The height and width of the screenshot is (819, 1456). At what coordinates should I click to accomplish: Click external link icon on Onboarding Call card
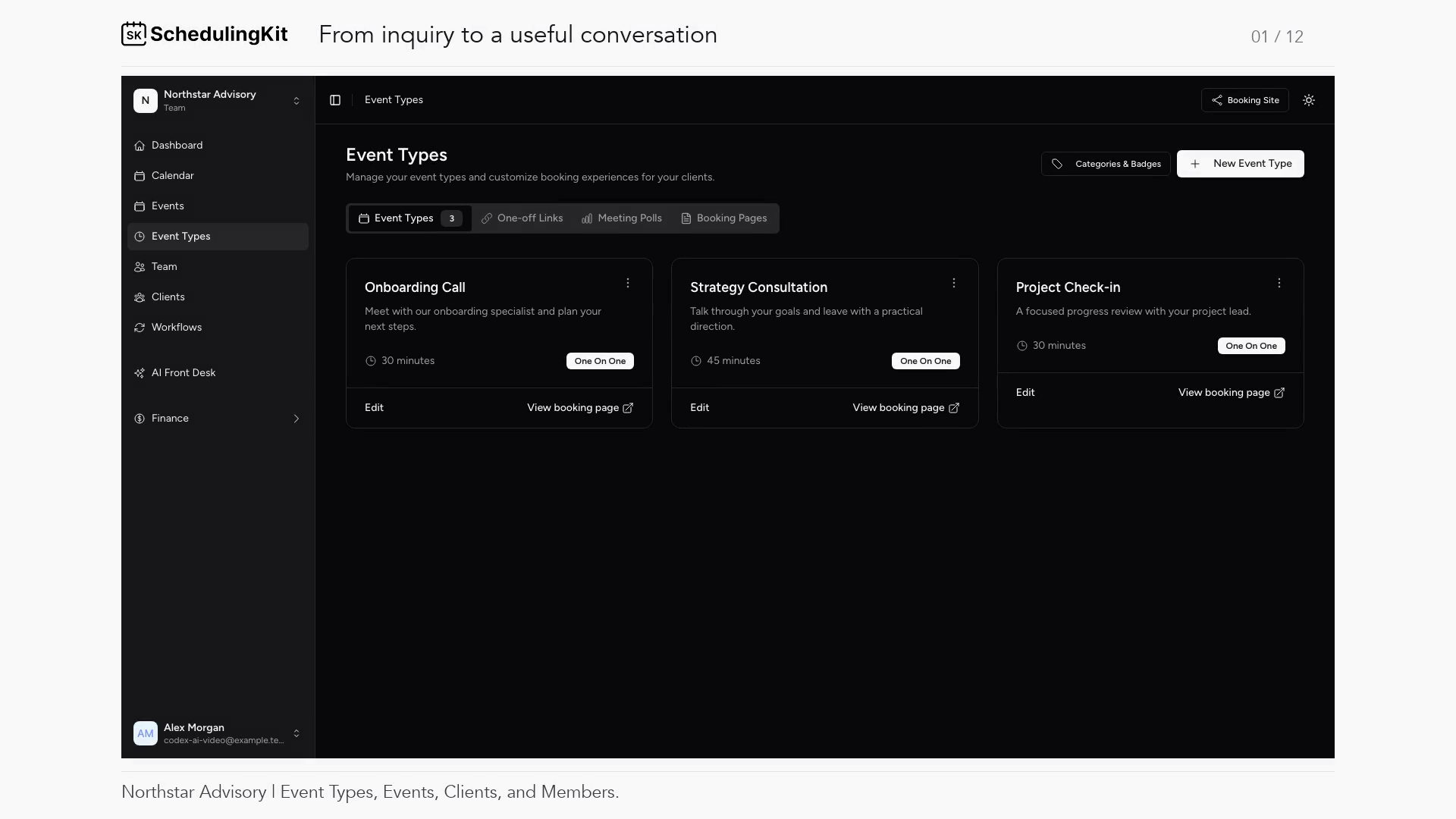point(628,408)
